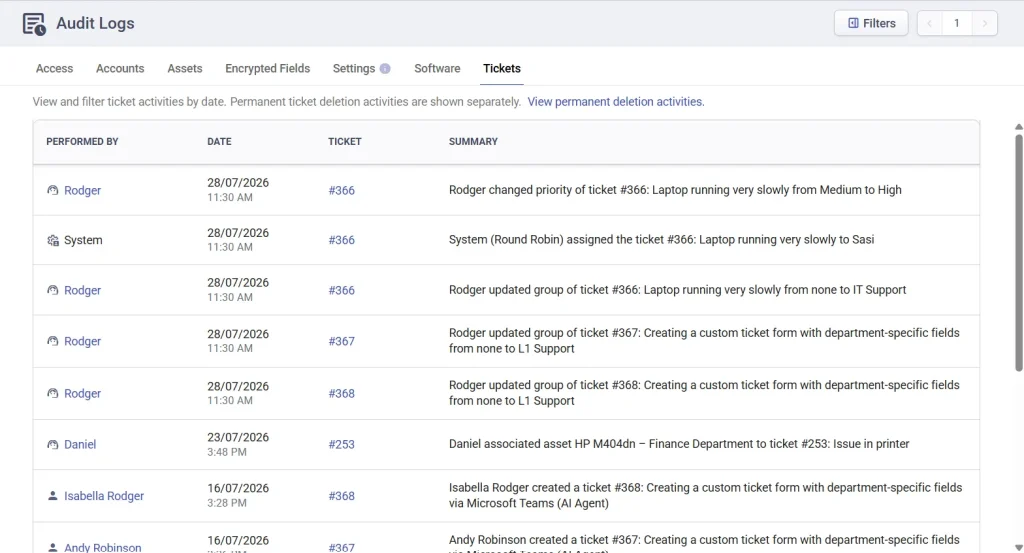Click agent icon next to Rodger for priority change row
This screenshot has height=553, width=1024.
(53, 190)
